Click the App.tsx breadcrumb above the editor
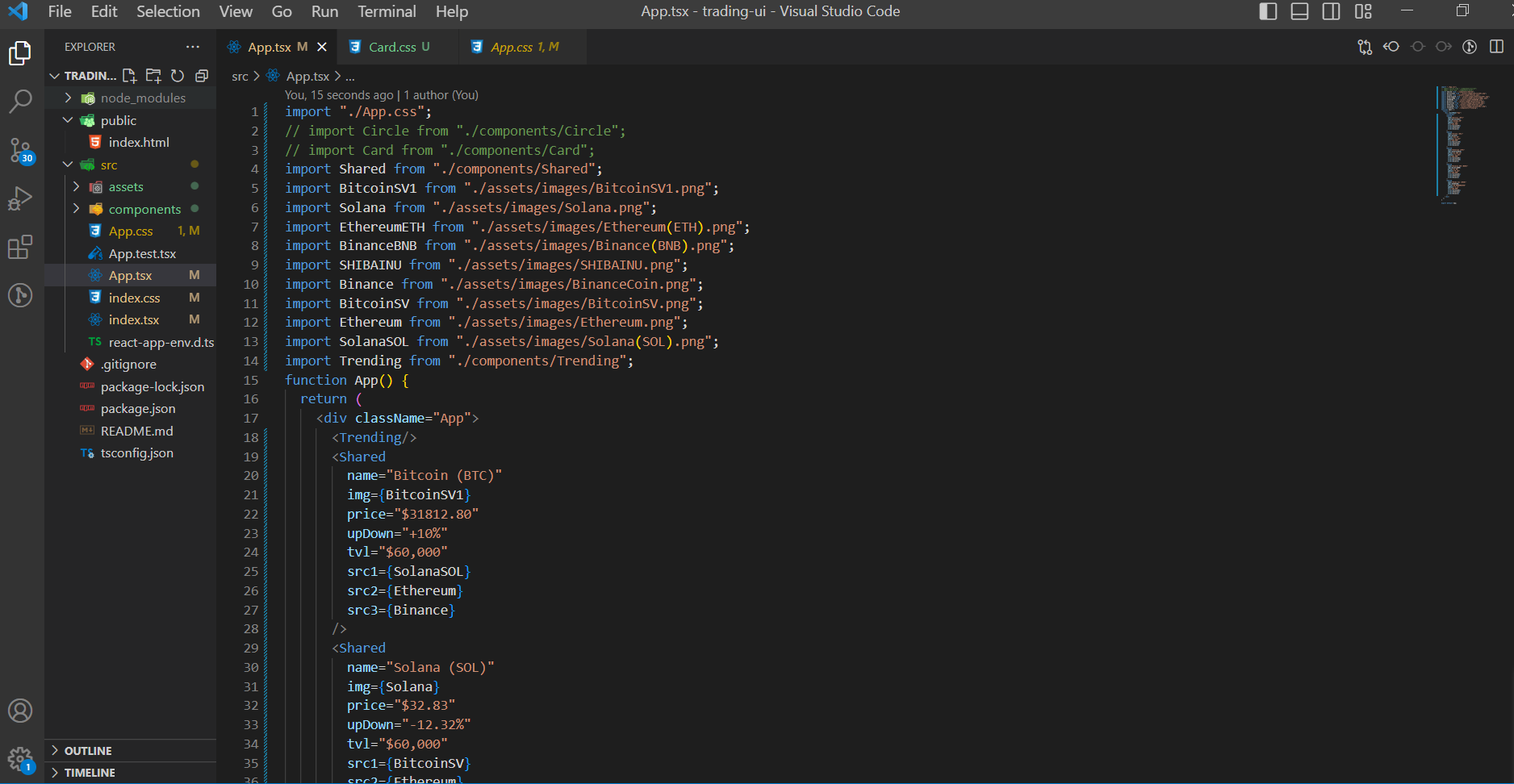This screenshot has height=784, width=1514. click(308, 75)
